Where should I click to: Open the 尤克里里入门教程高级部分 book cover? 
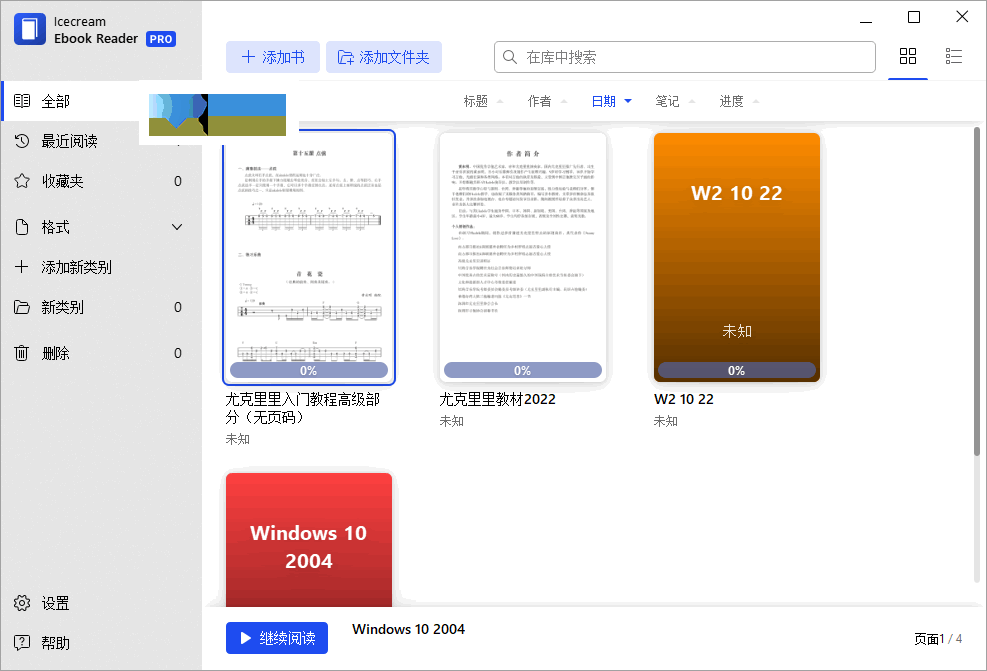(308, 257)
